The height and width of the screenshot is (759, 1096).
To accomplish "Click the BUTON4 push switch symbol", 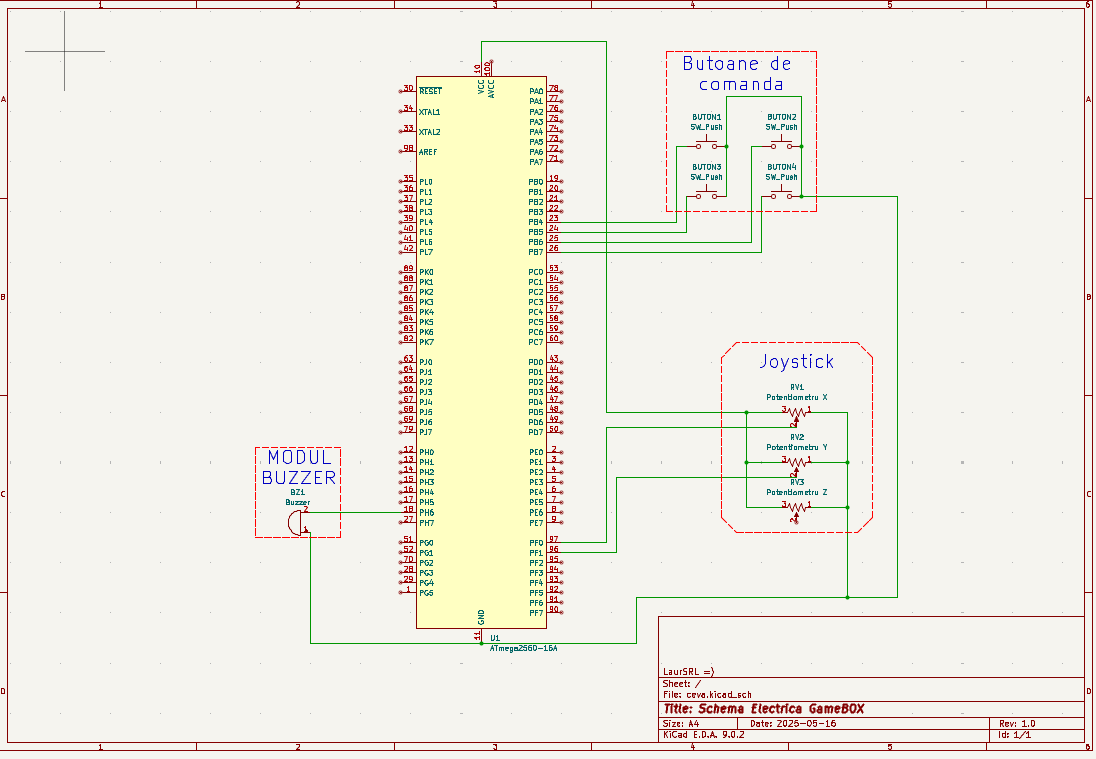I will pyautogui.click(x=782, y=195).
